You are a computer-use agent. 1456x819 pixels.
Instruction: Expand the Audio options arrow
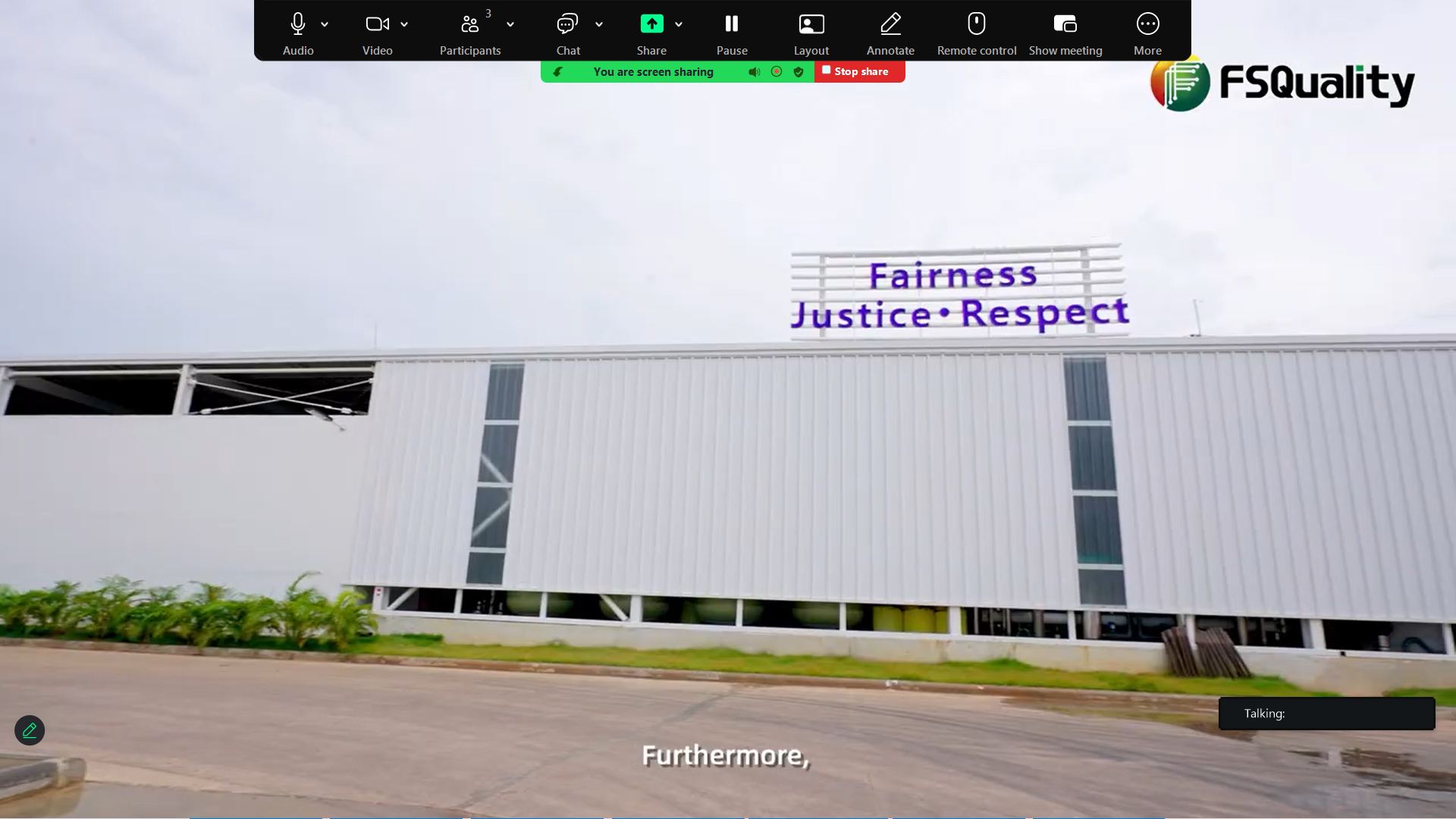point(325,24)
